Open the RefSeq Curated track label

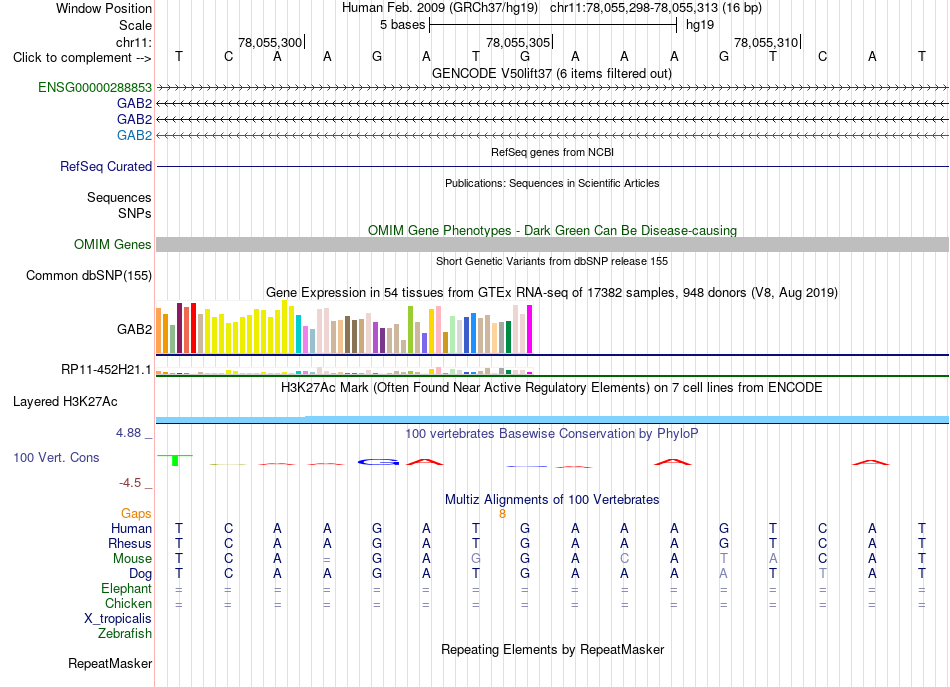(x=105, y=166)
